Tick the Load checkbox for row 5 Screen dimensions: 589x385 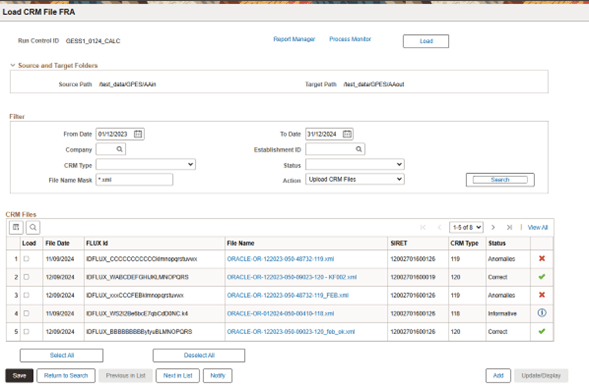click(x=26, y=331)
